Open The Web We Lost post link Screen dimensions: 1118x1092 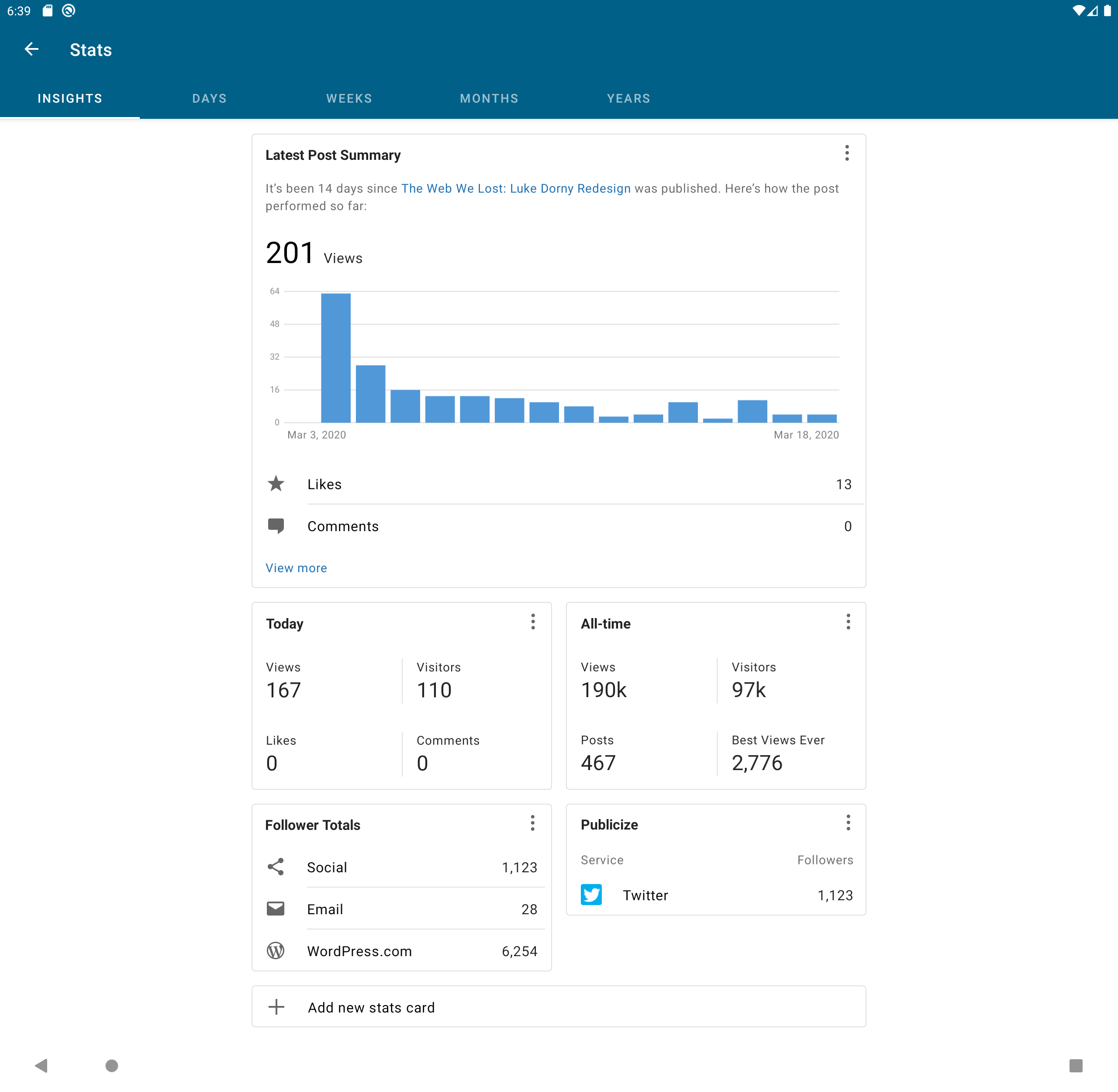point(515,189)
